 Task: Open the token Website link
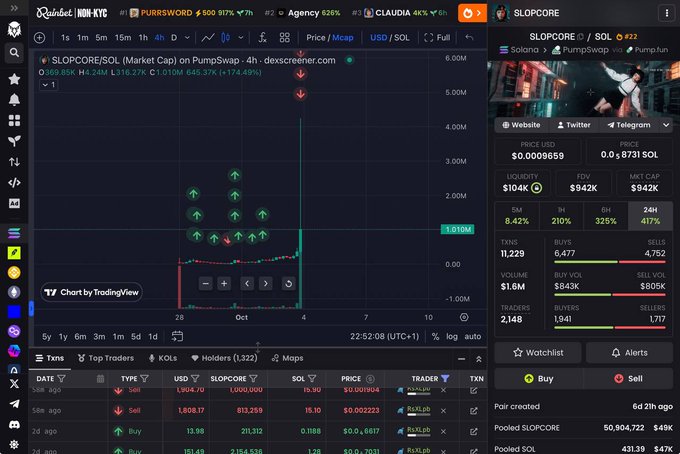(521, 125)
